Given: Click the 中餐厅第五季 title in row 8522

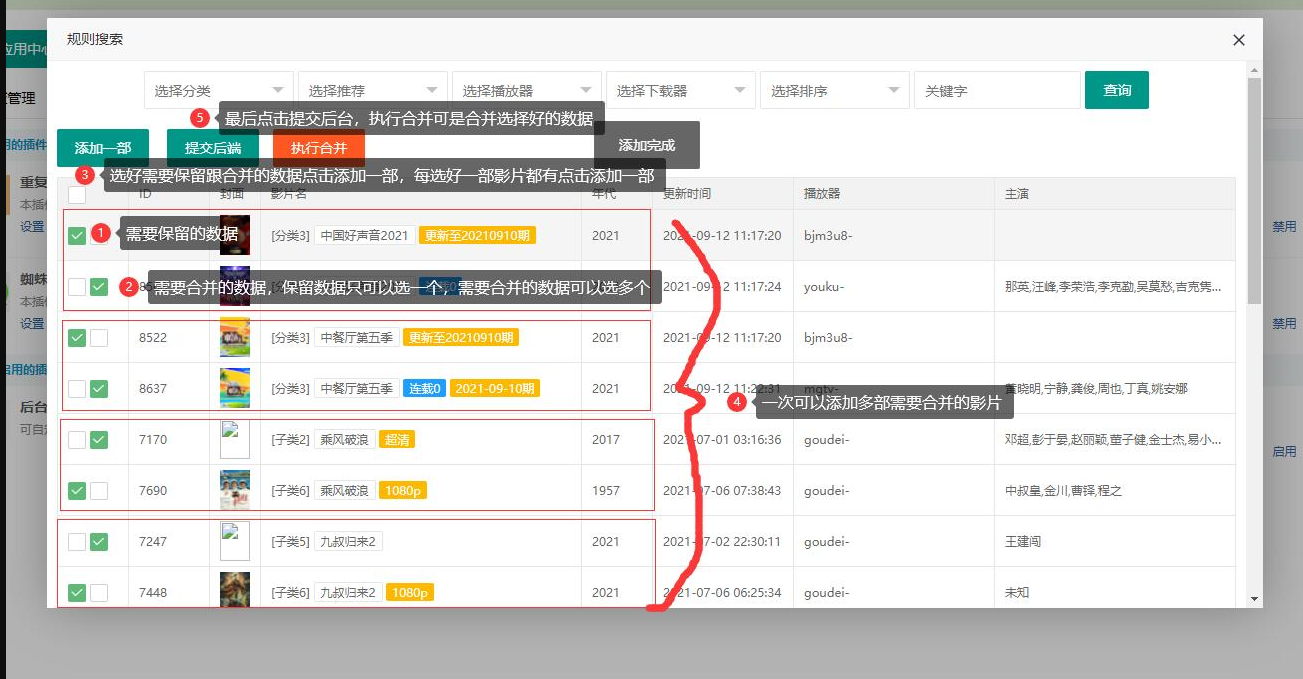Looking at the screenshot, I should coord(356,338).
